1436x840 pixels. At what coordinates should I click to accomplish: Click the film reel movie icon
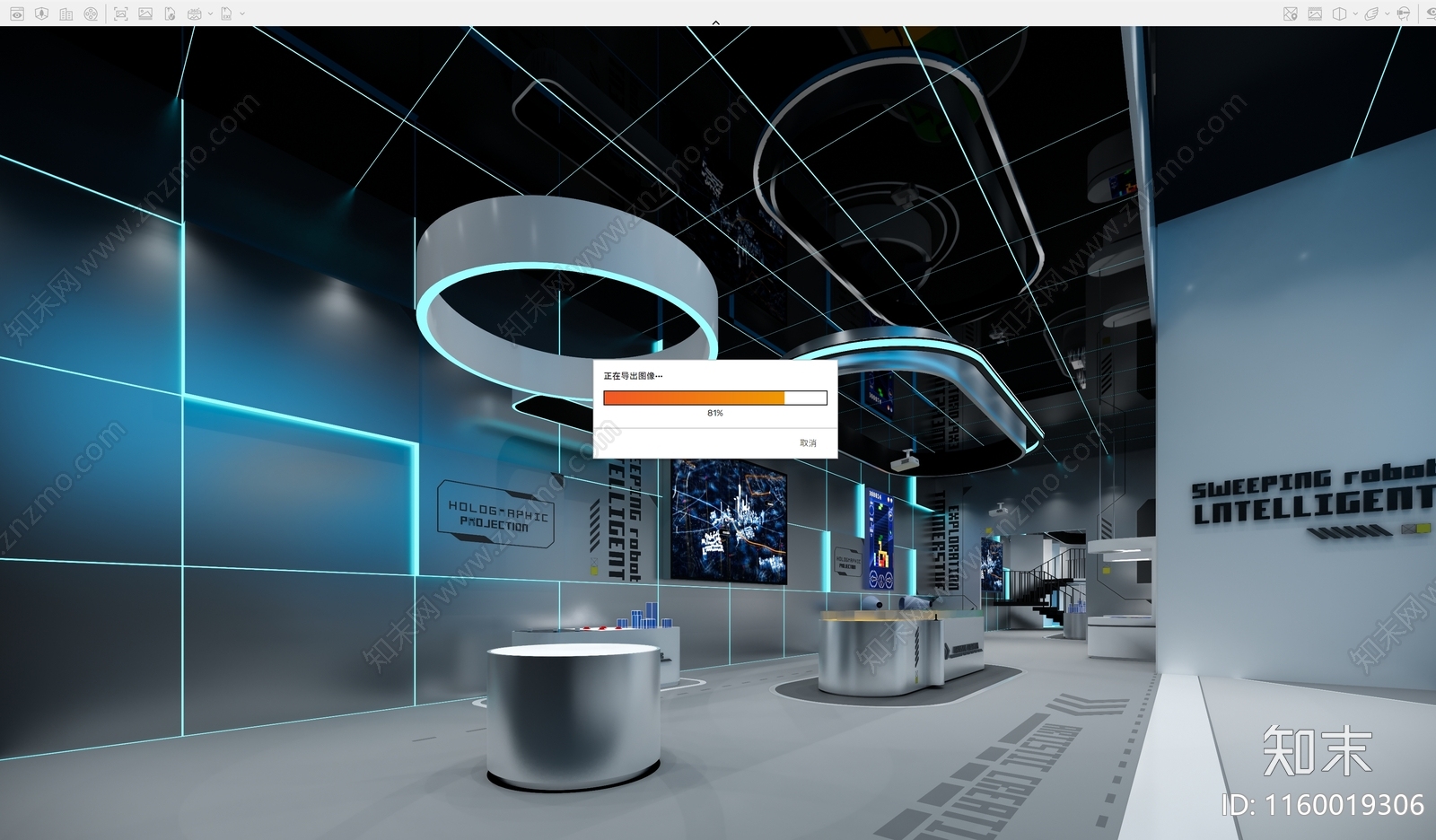pos(91,13)
